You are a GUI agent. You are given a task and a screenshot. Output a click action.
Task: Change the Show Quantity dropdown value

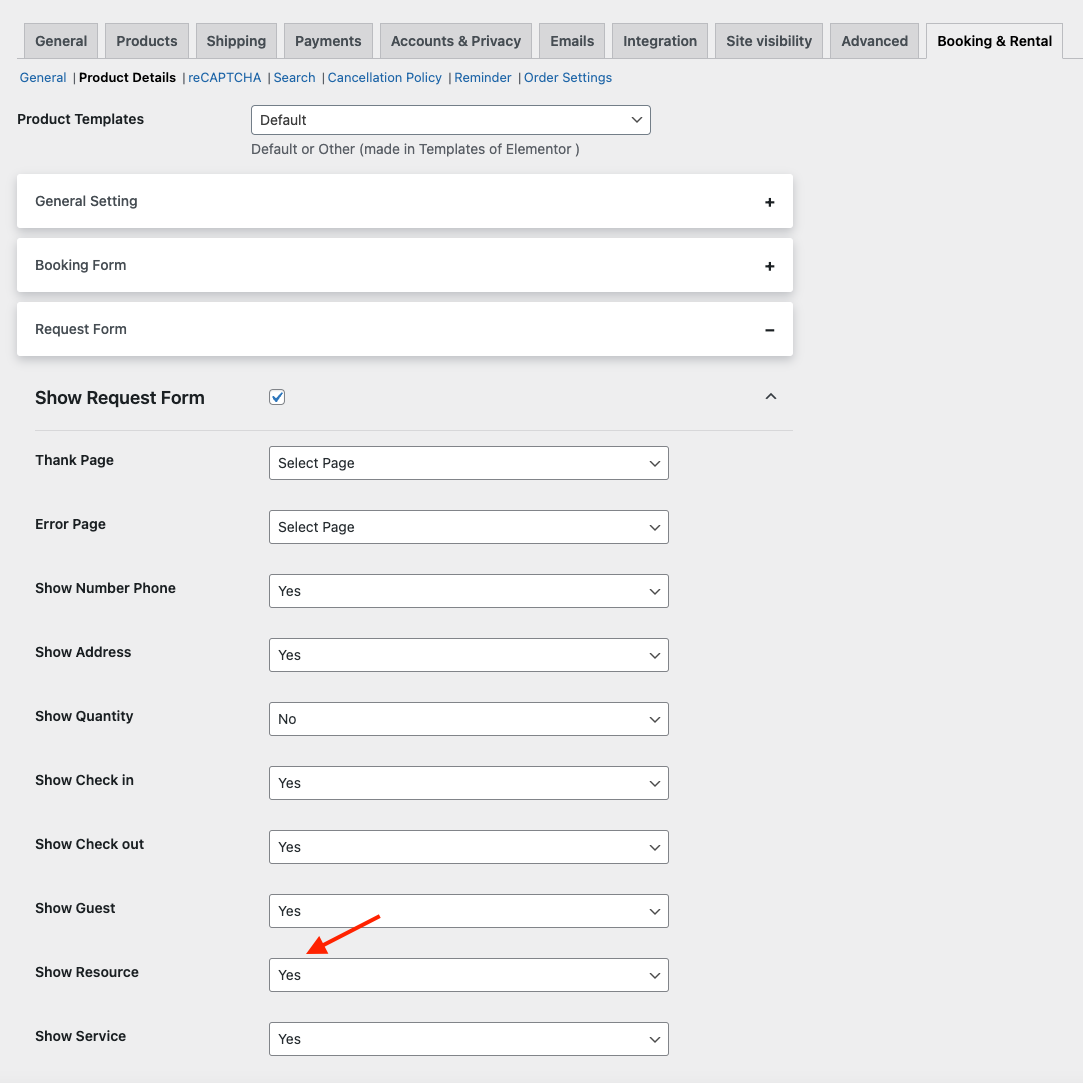coord(468,719)
